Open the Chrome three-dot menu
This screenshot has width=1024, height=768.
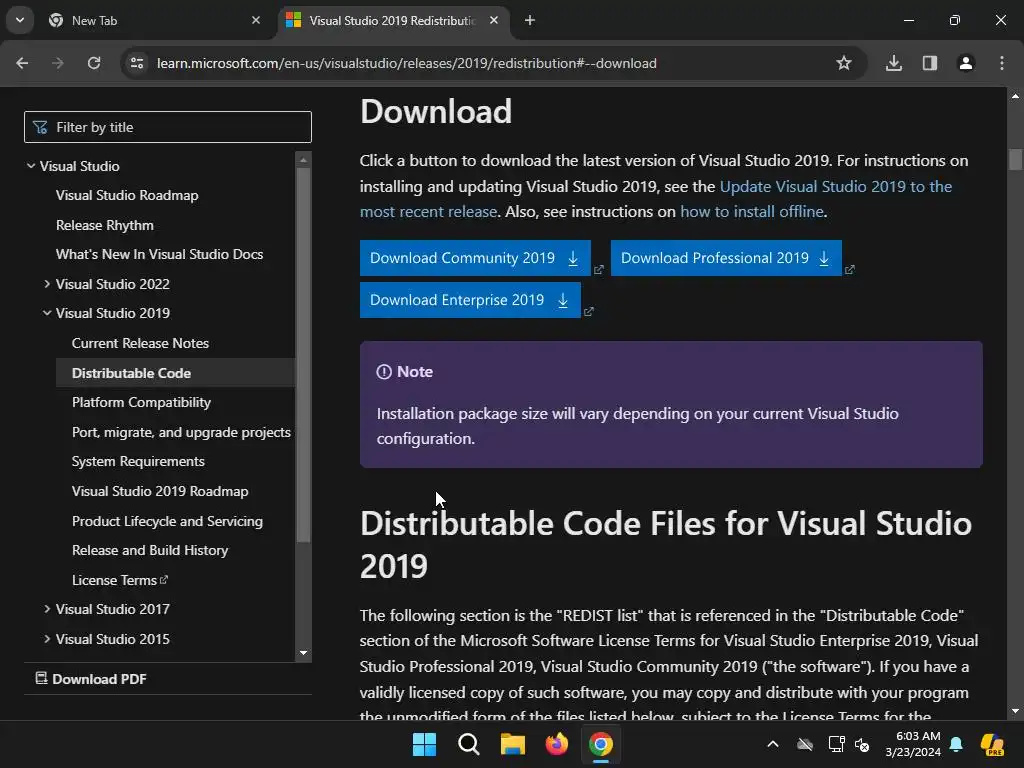point(1002,63)
